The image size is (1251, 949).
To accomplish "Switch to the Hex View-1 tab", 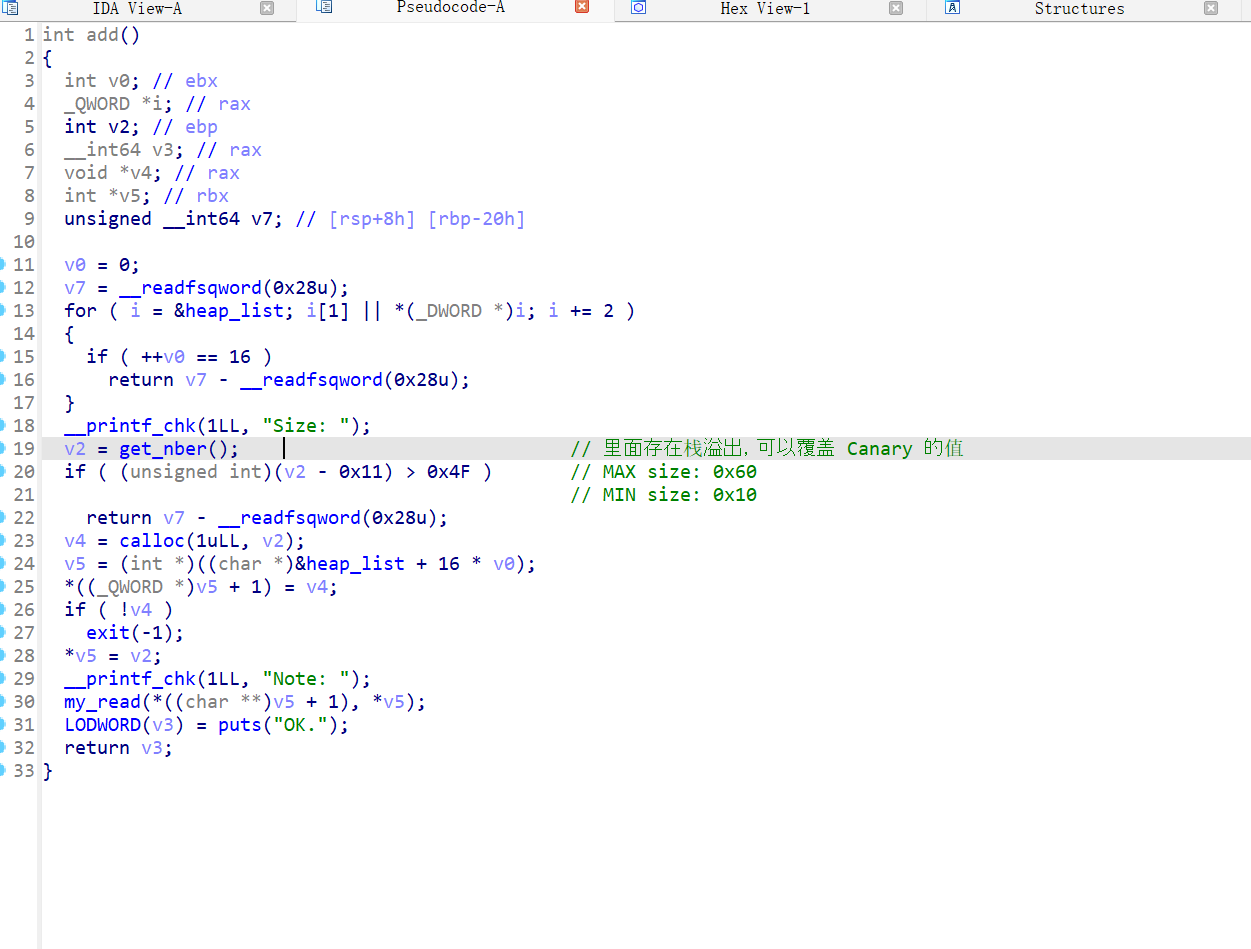I will pos(764,9).
